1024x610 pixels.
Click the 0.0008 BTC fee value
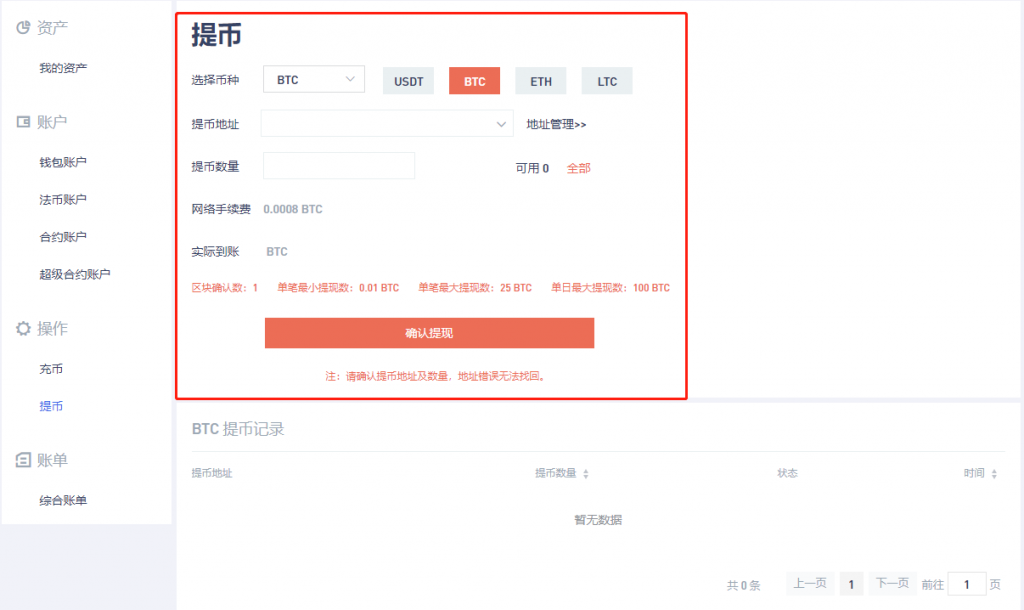[293, 209]
